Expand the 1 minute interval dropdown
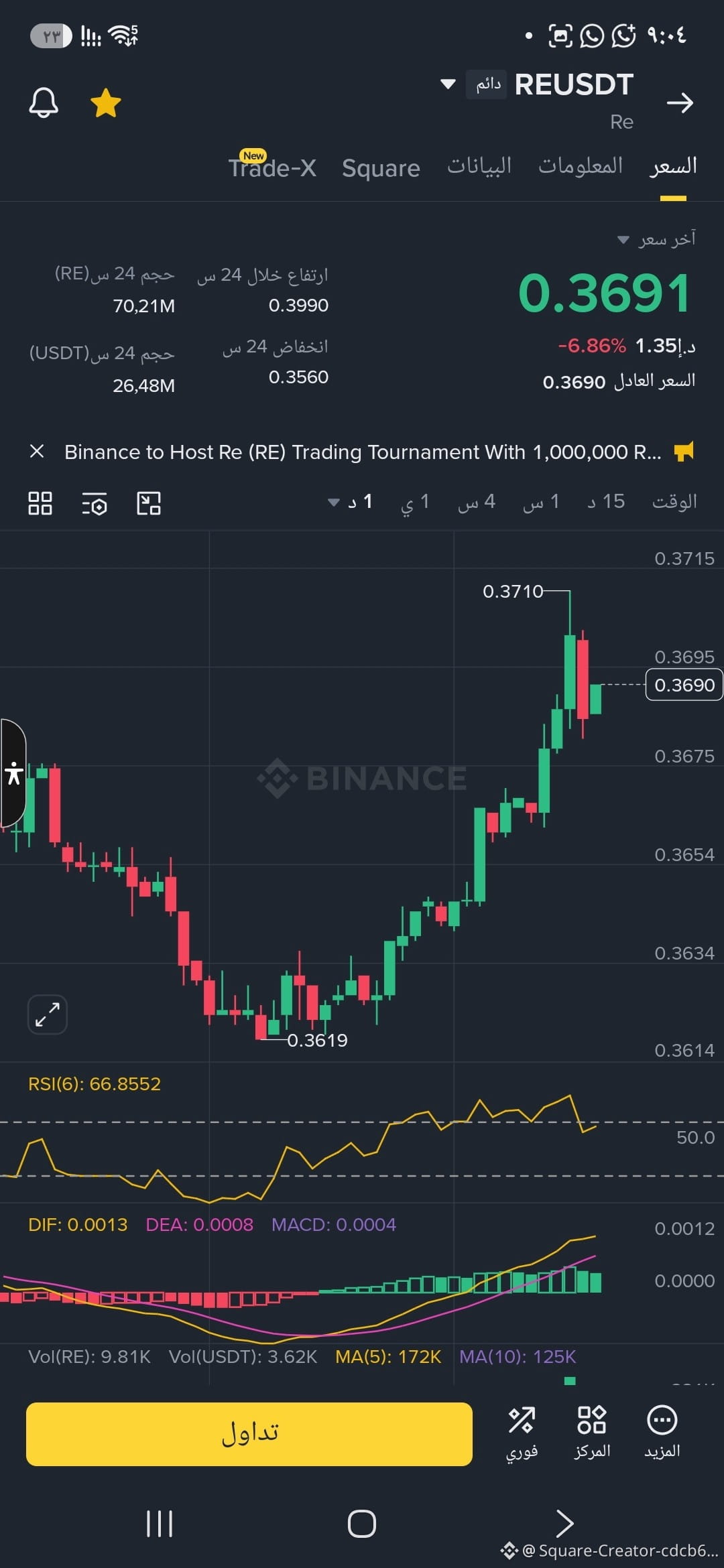The width and height of the screenshot is (724, 1568). (350, 501)
